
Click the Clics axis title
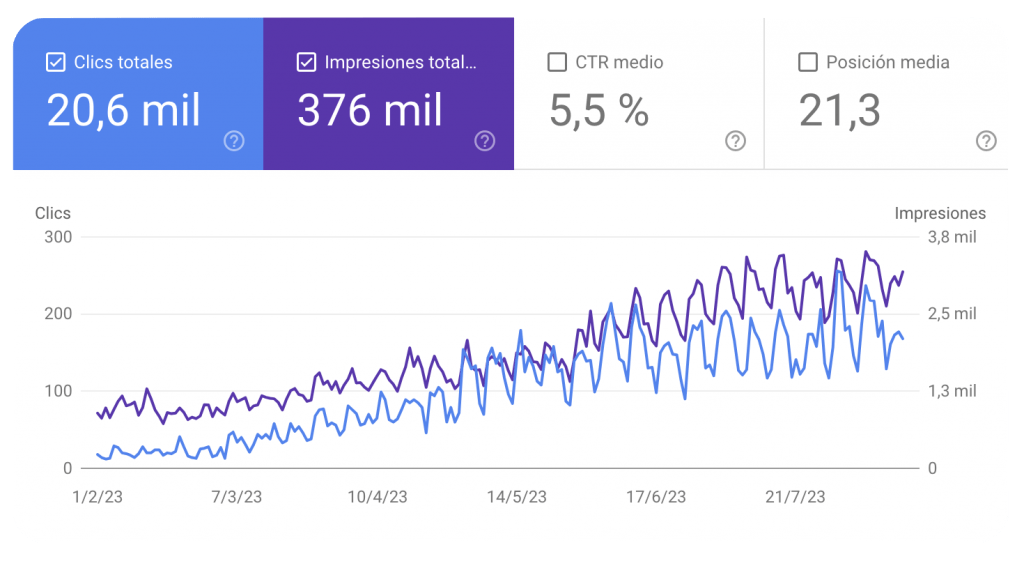[x=53, y=213]
